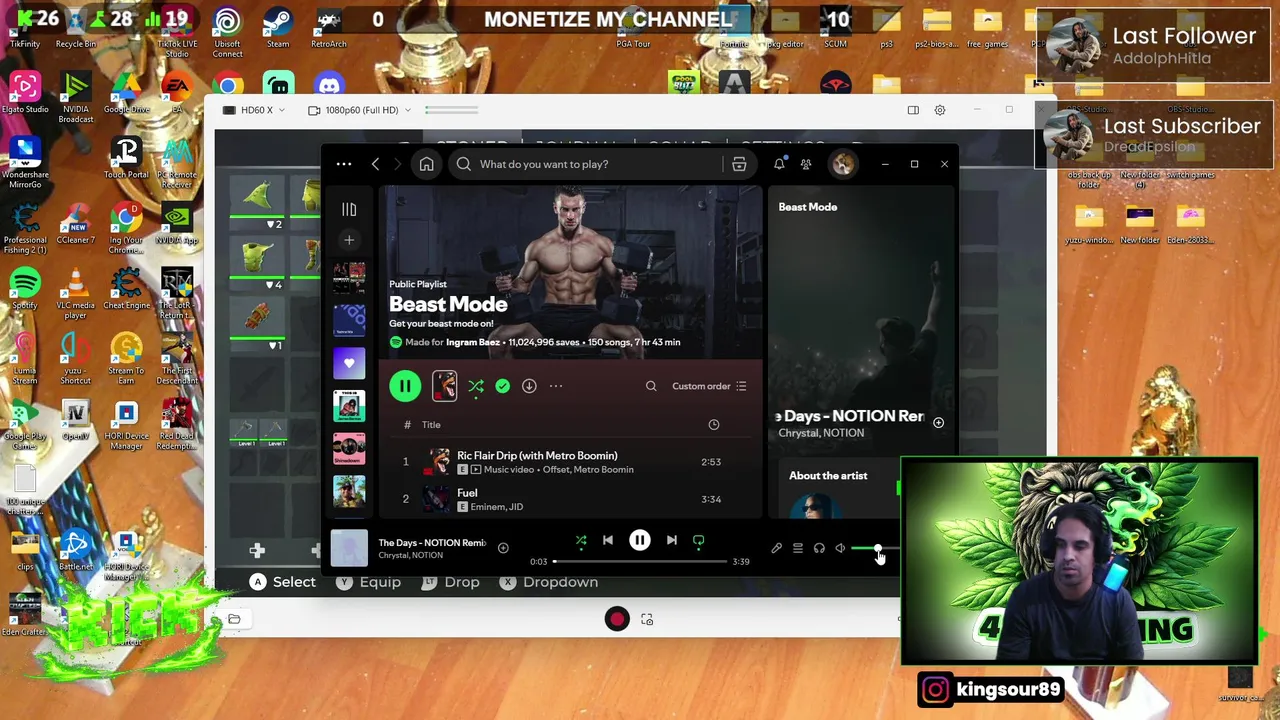Open the Spotify profile avatar menu
The image size is (1280, 720).
(842, 164)
